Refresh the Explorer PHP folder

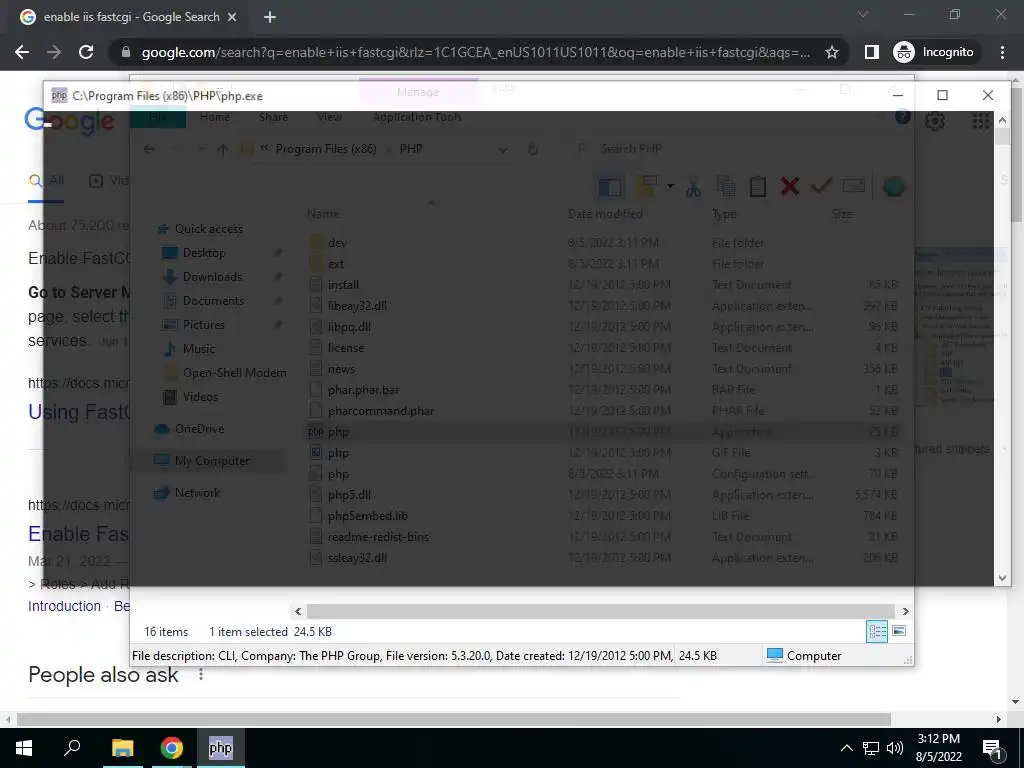click(x=533, y=150)
